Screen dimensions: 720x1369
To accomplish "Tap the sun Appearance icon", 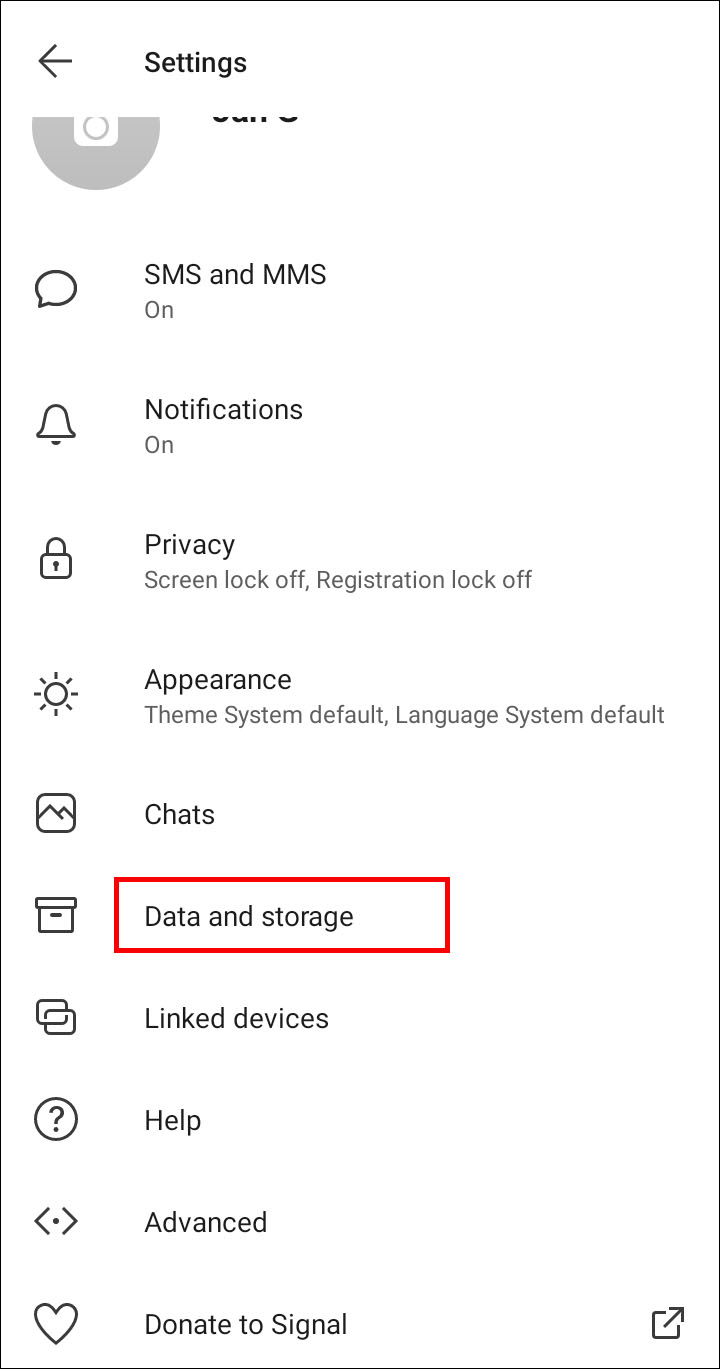I will [x=56, y=695].
